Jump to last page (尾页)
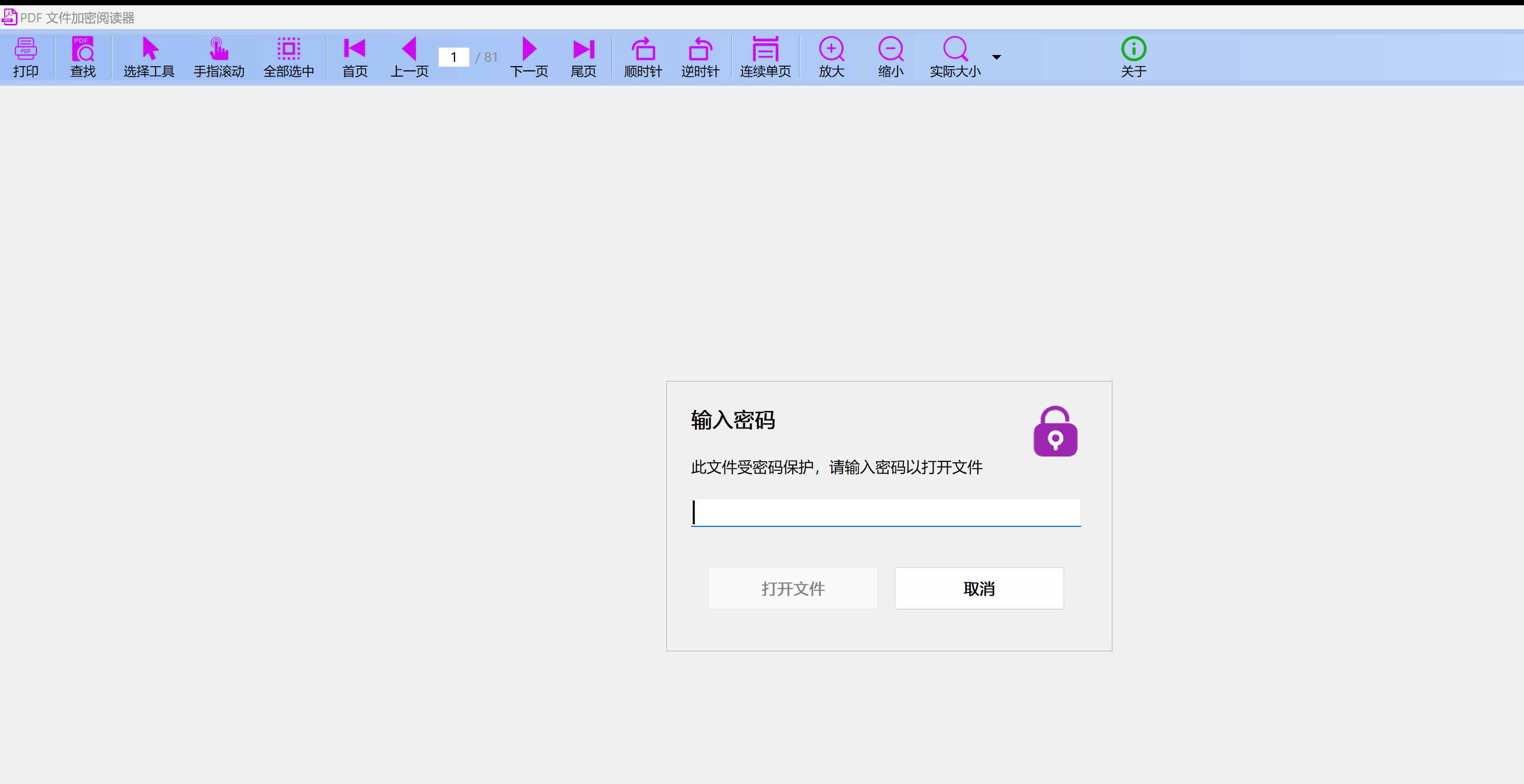 click(x=583, y=57)
